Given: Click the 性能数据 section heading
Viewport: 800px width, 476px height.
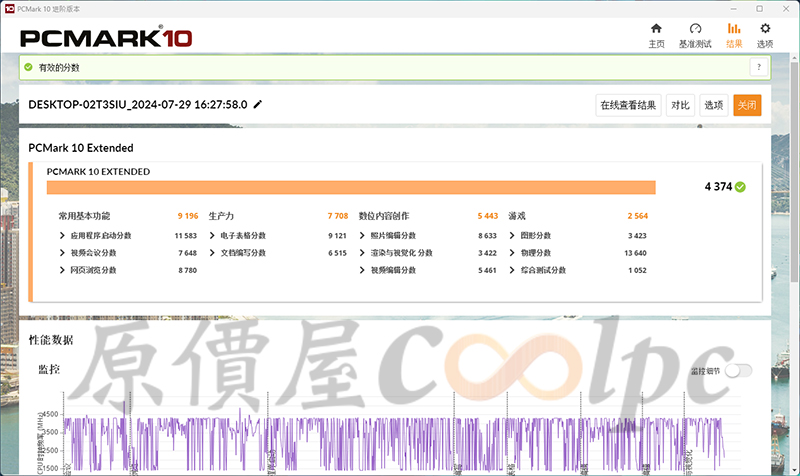Looking at the screenshot, I should tap(51, 340).
